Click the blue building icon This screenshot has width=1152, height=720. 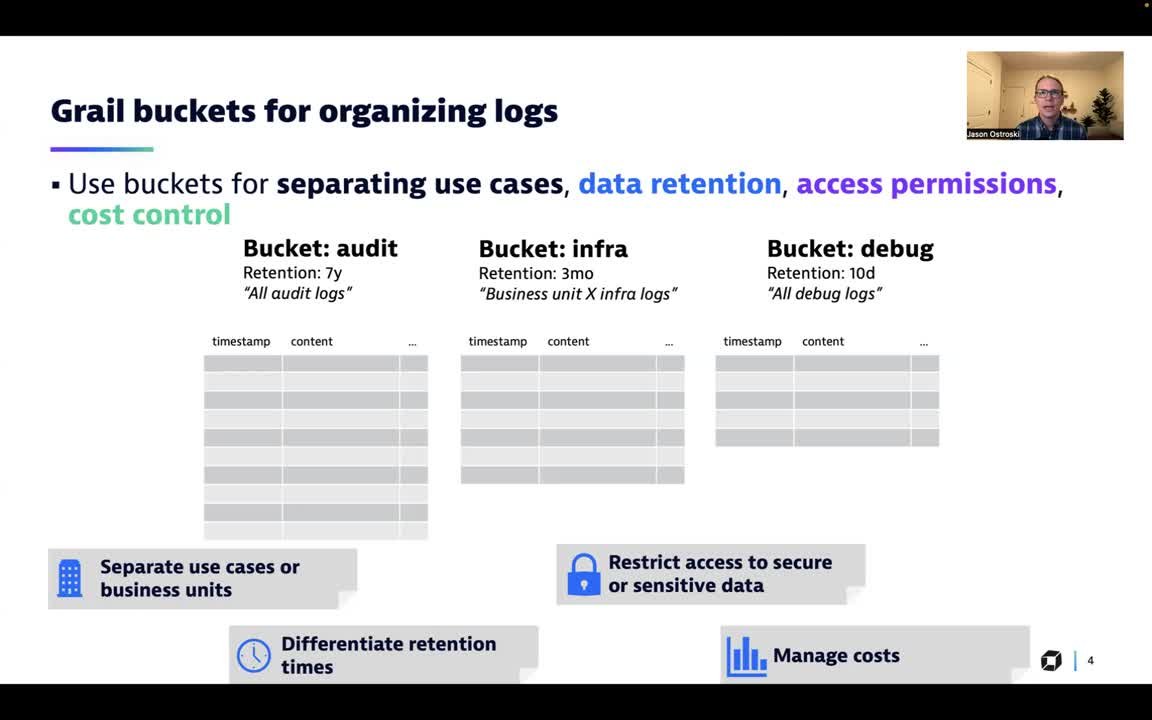click(x=70, y=578)
